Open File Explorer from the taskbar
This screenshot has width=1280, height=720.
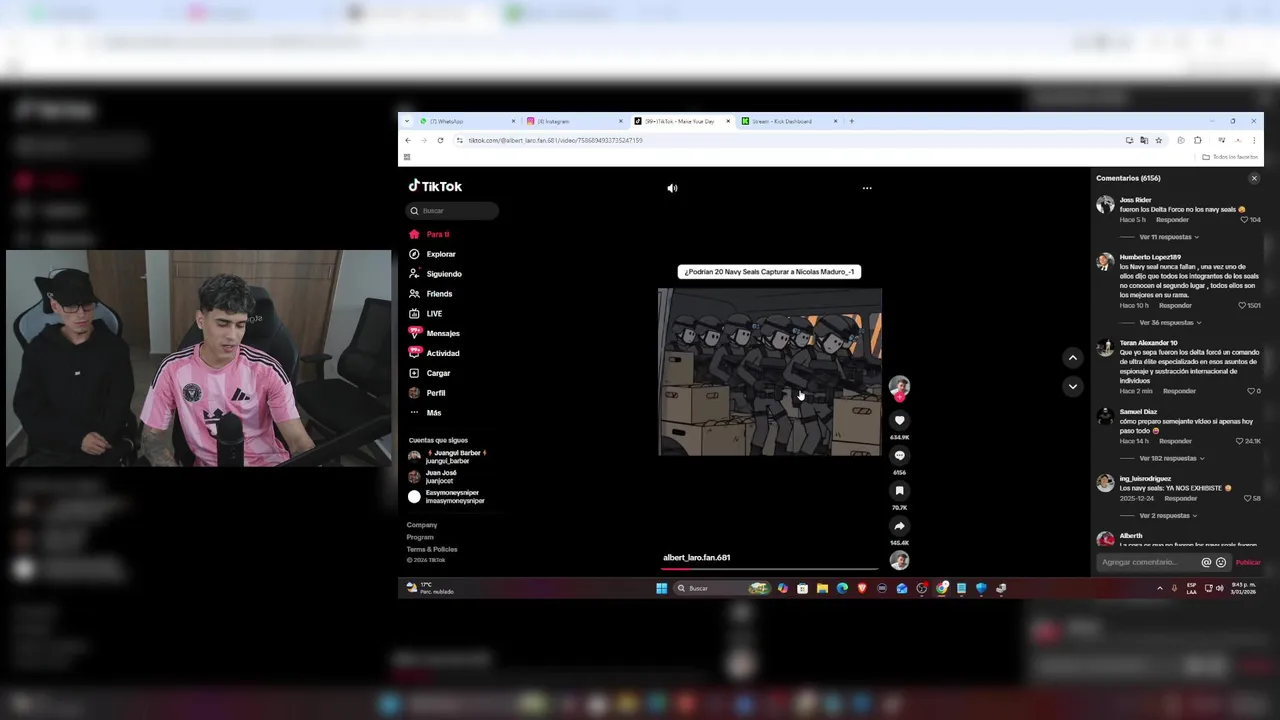coord(822,588)
